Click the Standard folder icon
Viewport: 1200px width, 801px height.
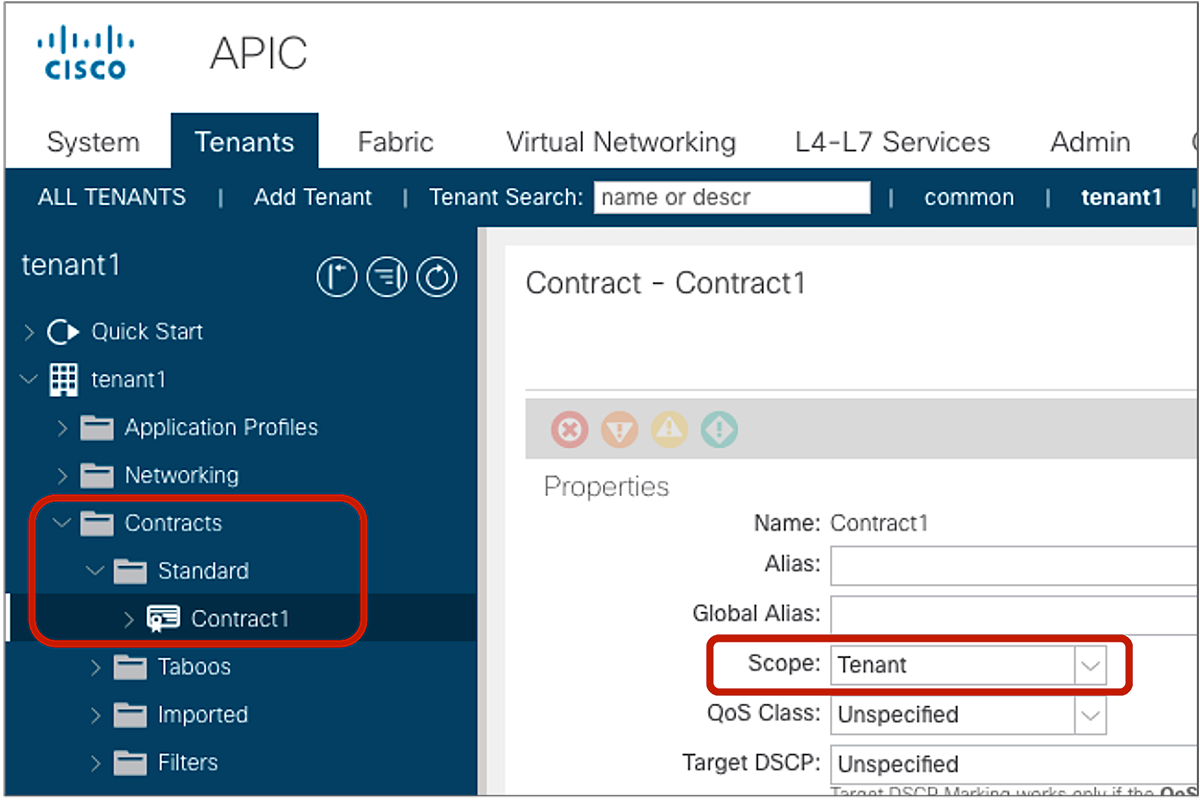(x=130, y=571)
